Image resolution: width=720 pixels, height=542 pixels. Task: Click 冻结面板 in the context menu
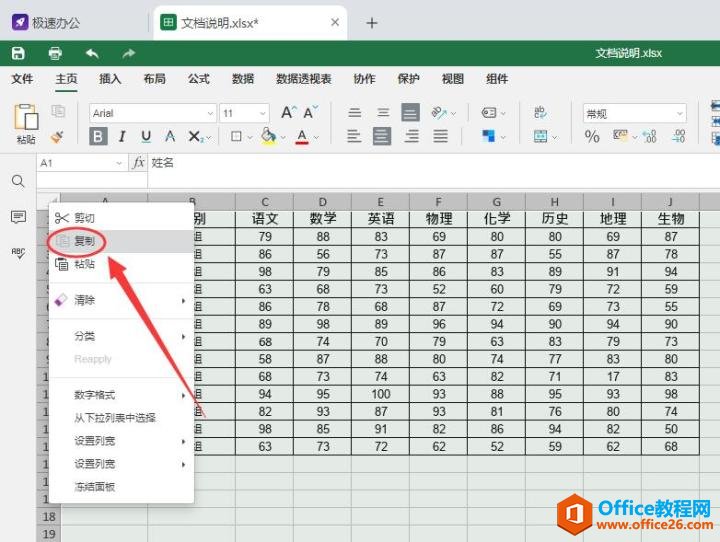95,487
